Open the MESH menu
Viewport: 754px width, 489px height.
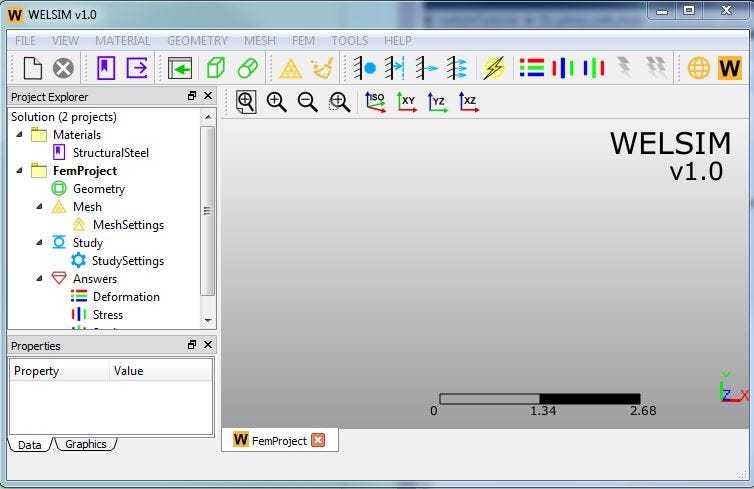coord(260,41)
